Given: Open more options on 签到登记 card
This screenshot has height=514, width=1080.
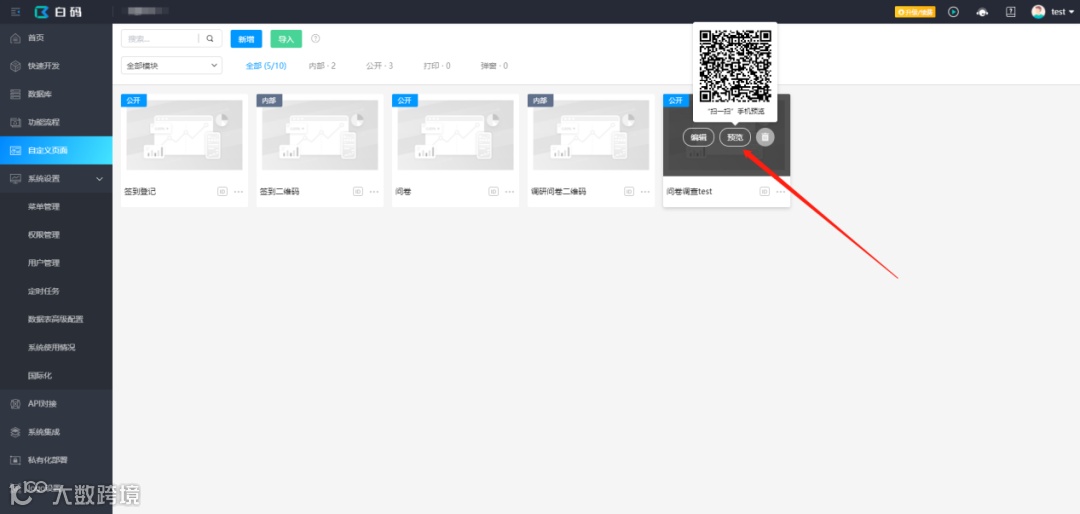Looking at the screenshot, I should click(238, 192).
